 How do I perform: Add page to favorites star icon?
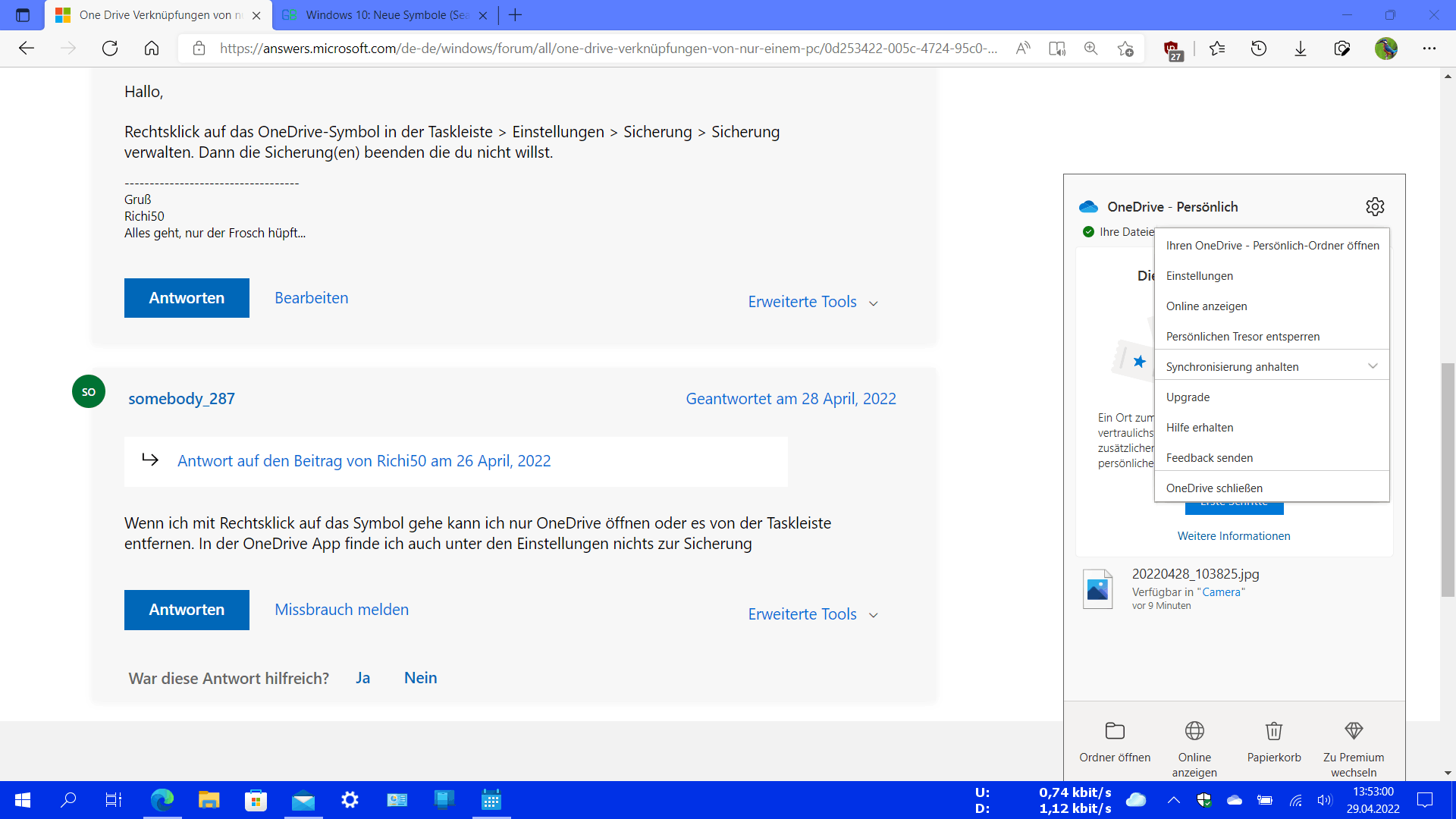click(1125, 49)
